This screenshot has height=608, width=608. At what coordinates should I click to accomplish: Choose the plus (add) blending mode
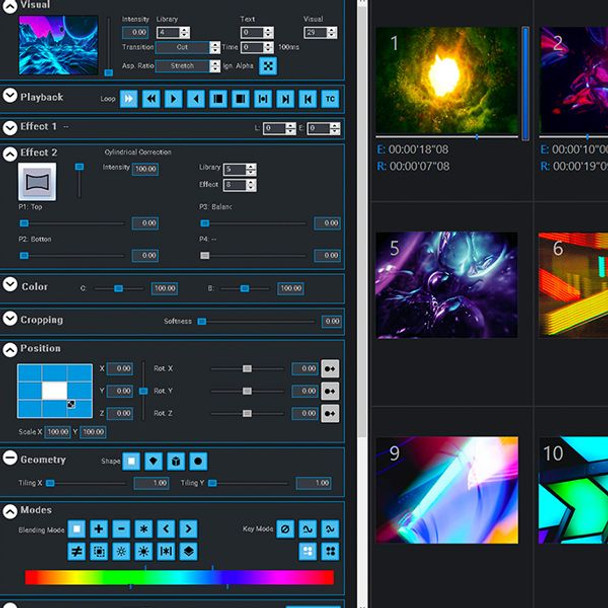tap(99, 529)
